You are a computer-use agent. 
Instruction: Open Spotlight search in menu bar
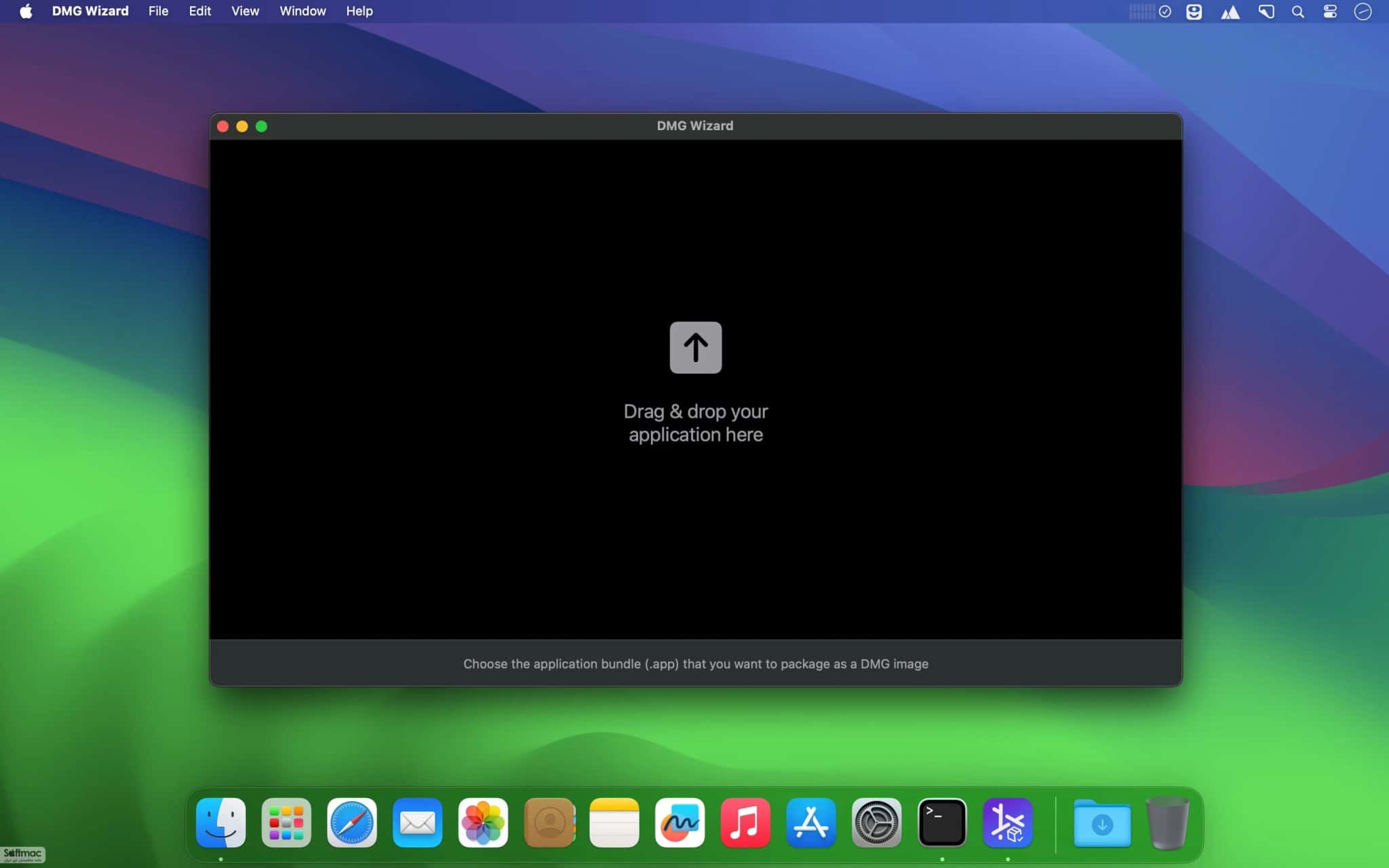pyautogui.click(x=1297, y=12)
